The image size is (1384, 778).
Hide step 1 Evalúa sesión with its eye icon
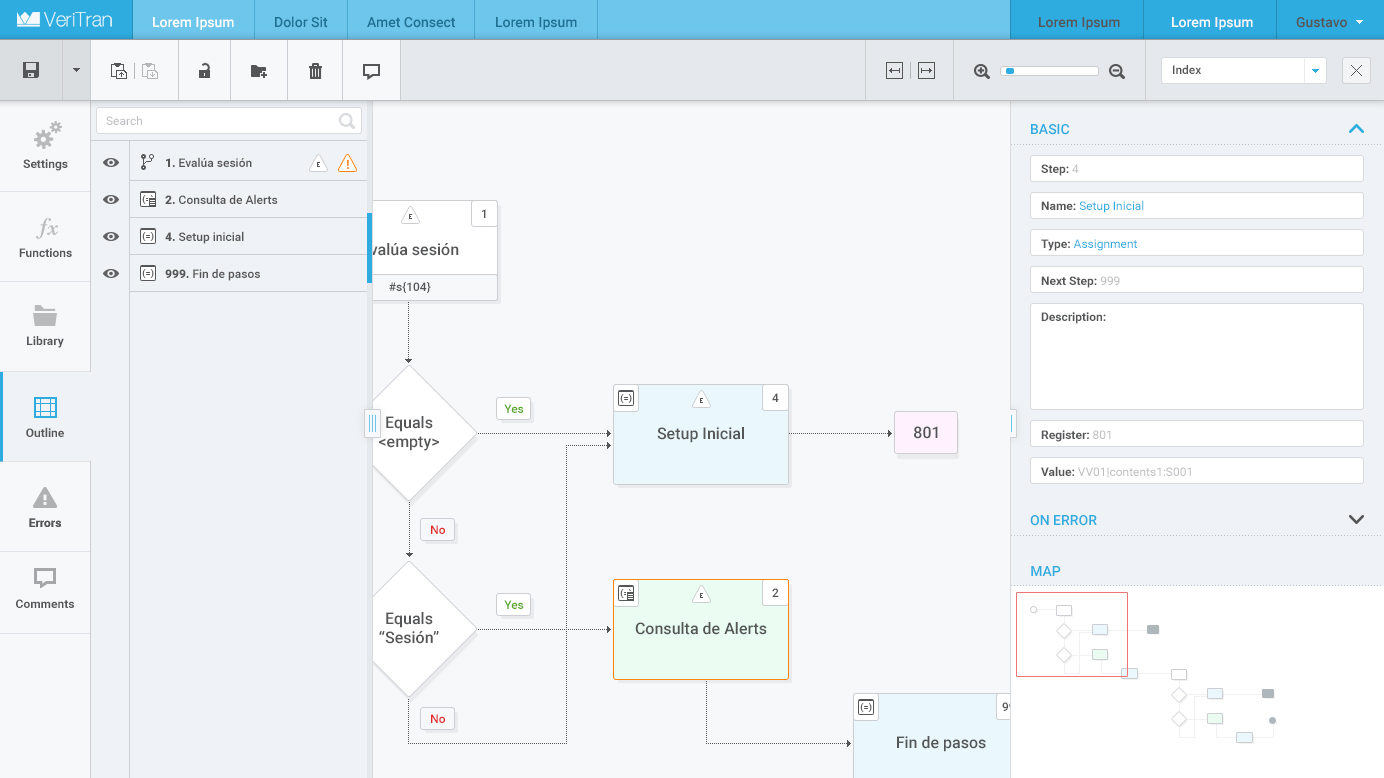pos(111,163)
